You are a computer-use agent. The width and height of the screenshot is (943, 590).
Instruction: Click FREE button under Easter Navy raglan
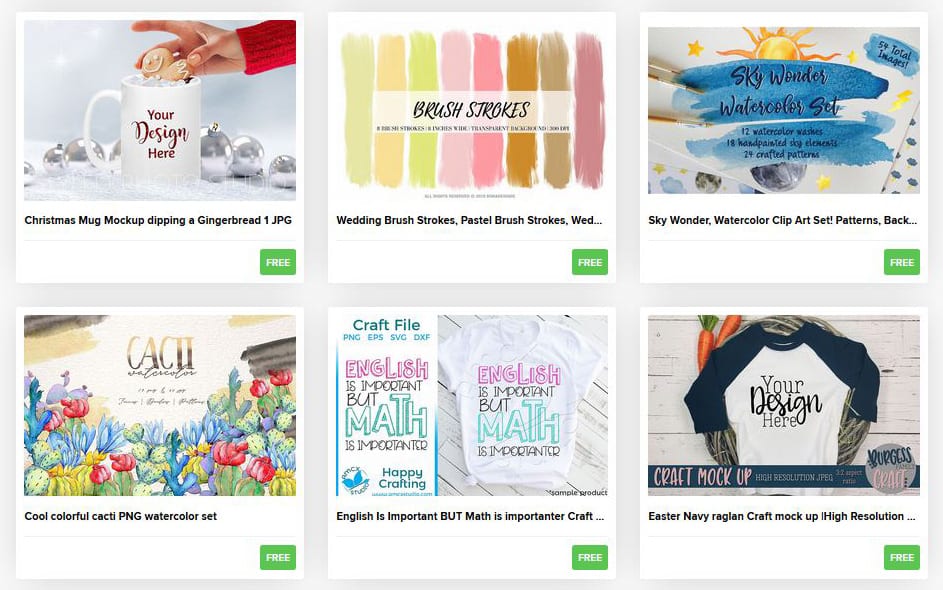(902, 558)
